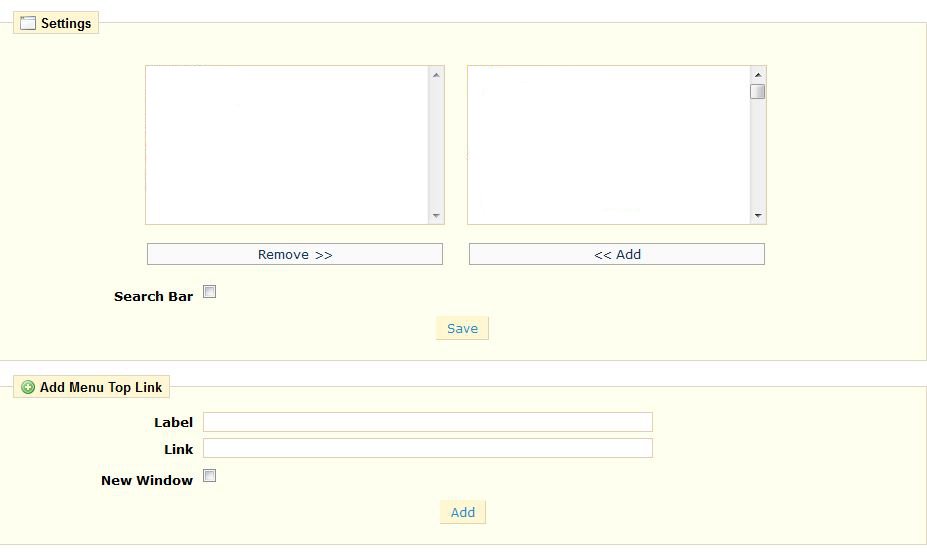Click the right list's scrollbar thumb
The height and width of the screenshot is (556, 927).
pyautogui.click(x=758, y=92)
